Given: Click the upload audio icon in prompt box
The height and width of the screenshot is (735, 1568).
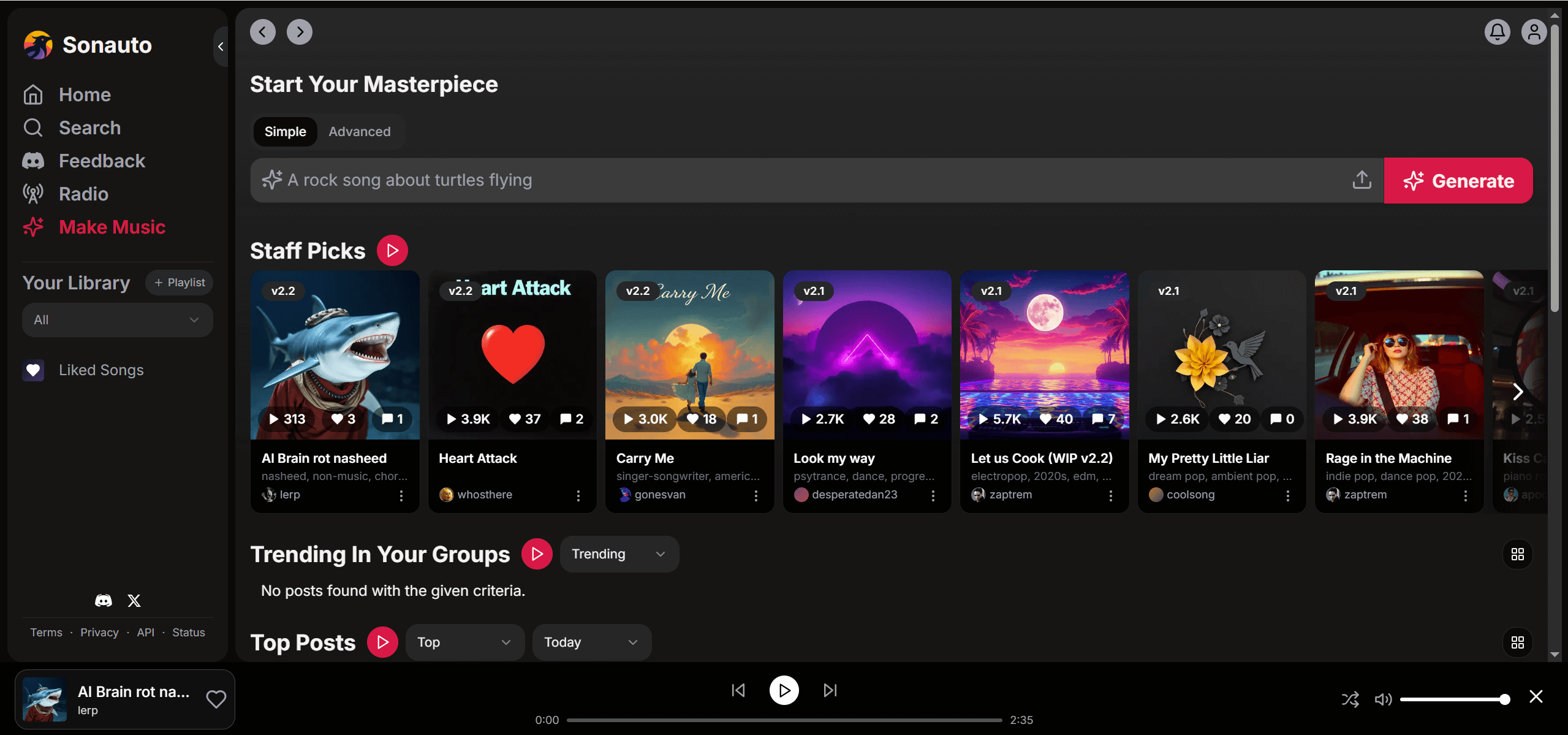Looking at the screenshot, I should 1362,180.
